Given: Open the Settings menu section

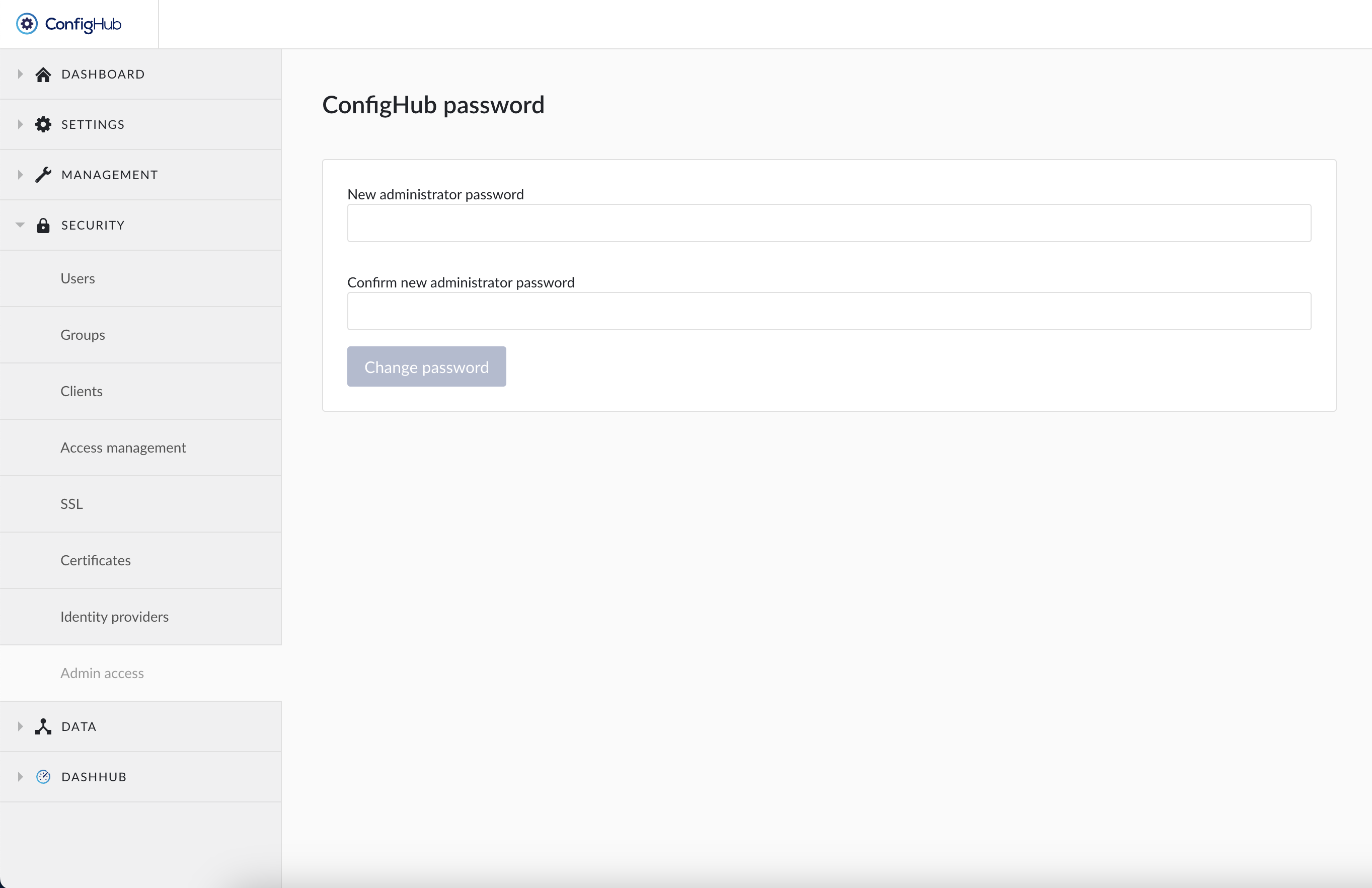Looking at the screenshot, I should pos(92,124).
